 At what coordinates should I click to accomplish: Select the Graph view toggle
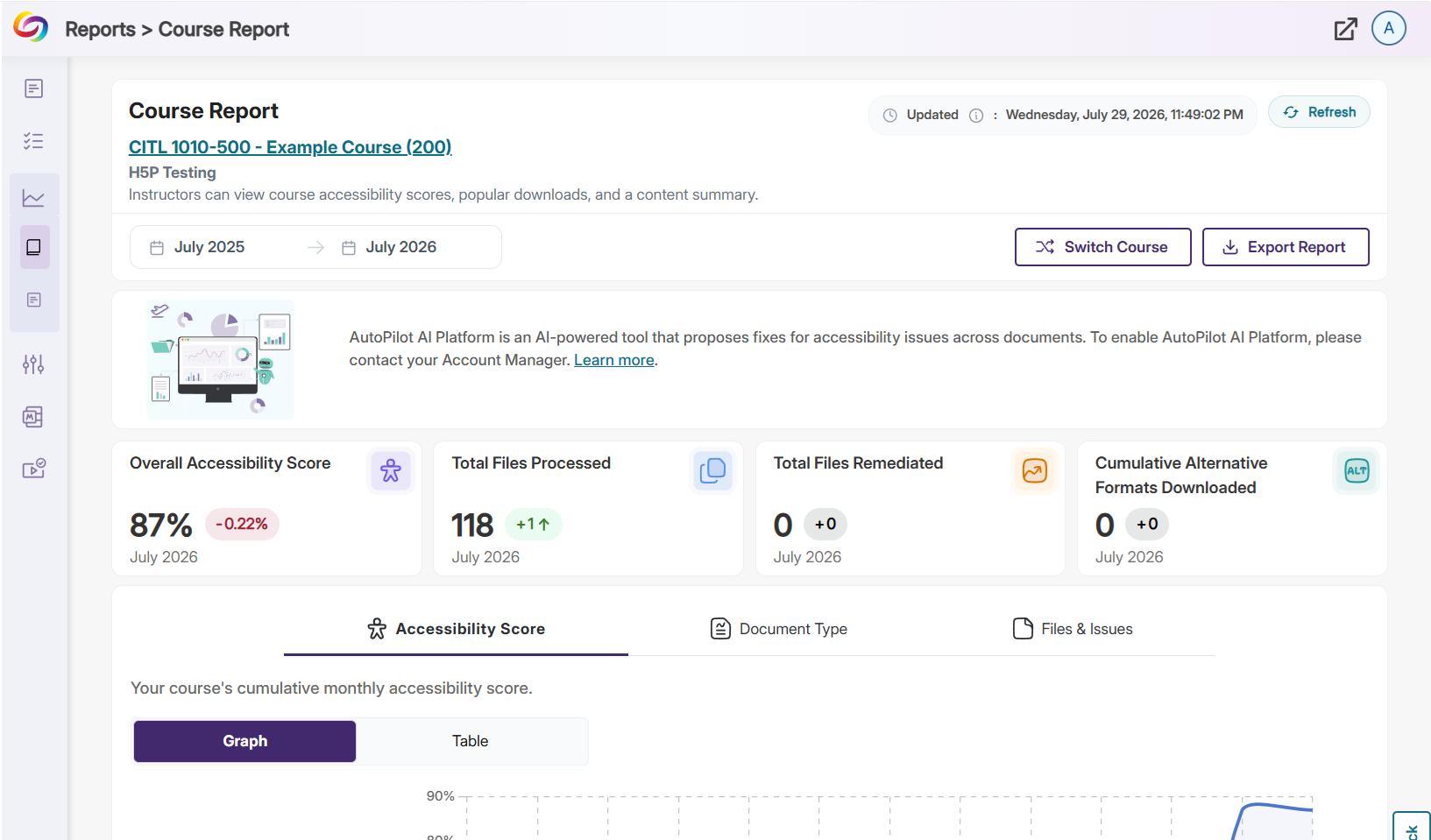click(x=244, y=741)
